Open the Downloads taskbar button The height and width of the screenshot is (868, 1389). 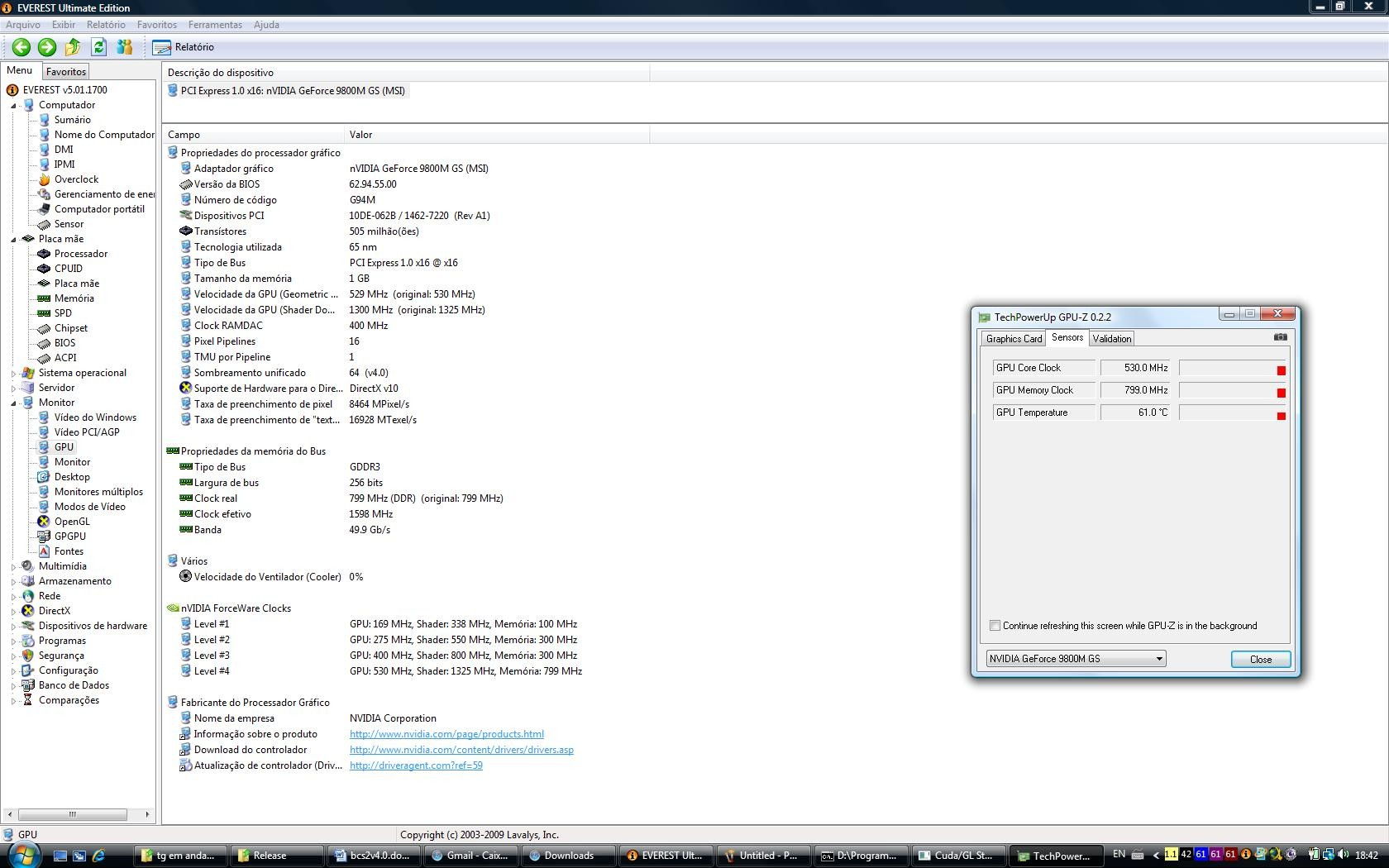pyautogui.click(x=568, y=856)
